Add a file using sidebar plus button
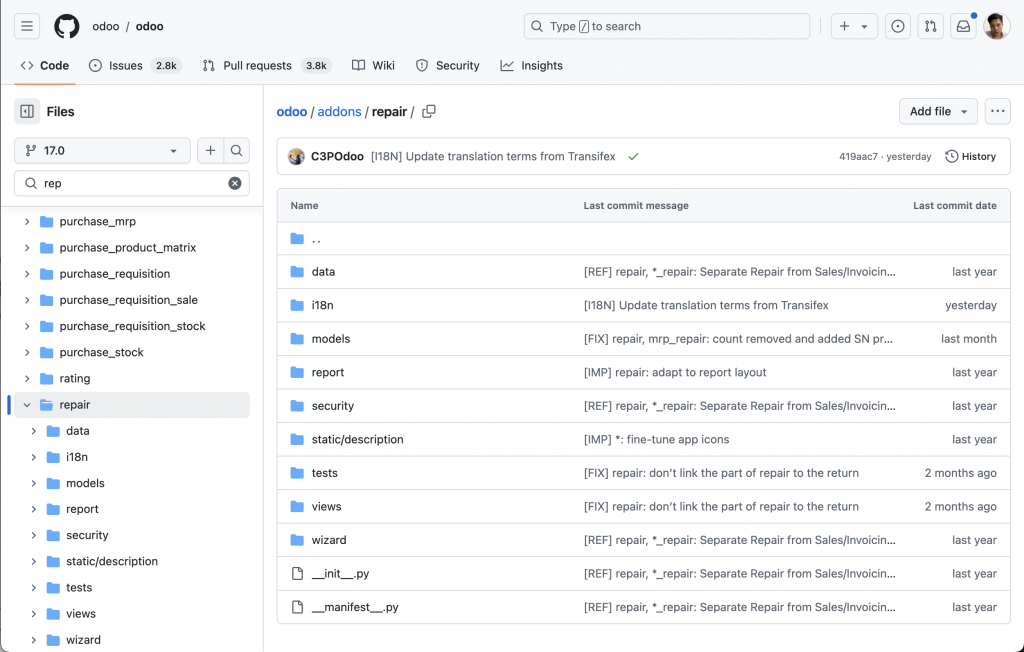The image size is (1024, 652). coord(210,151)
